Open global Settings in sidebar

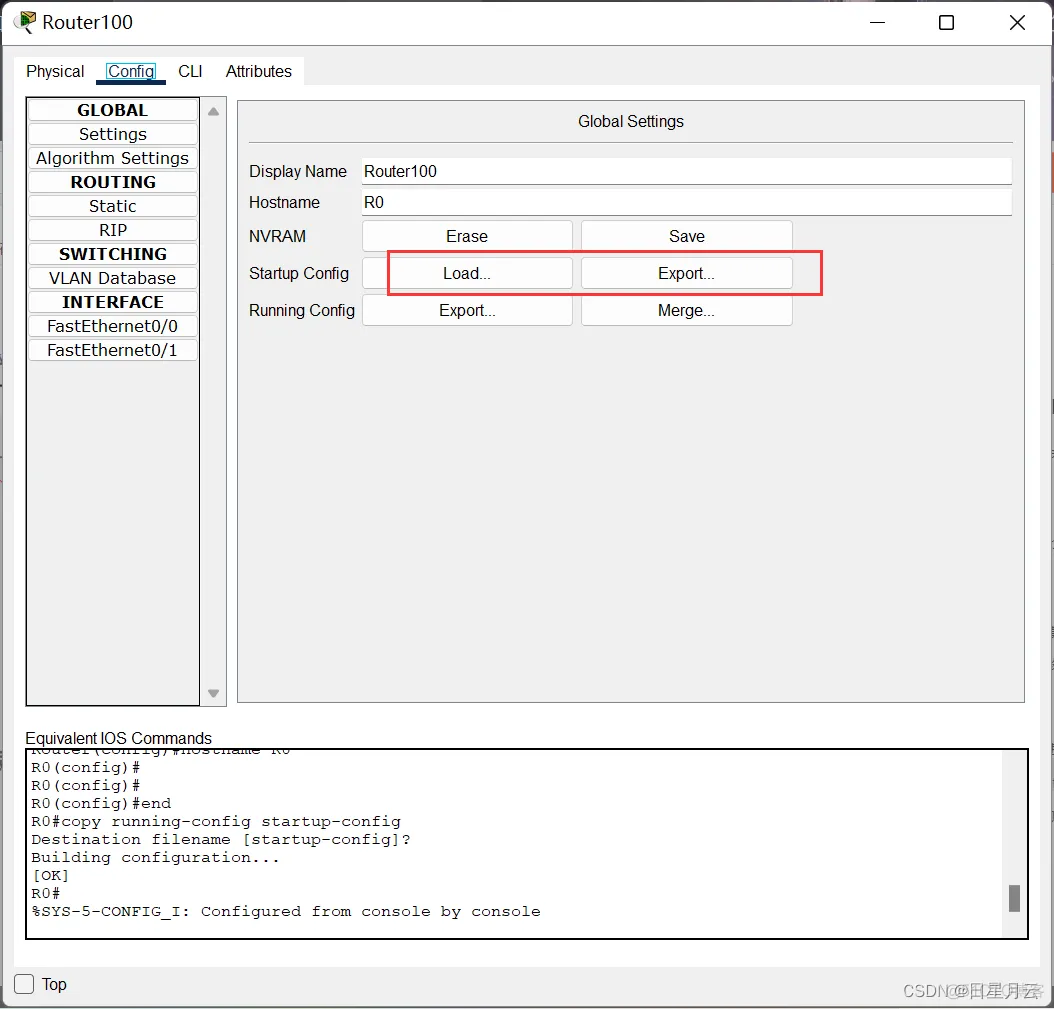click(x=113, y=134)
